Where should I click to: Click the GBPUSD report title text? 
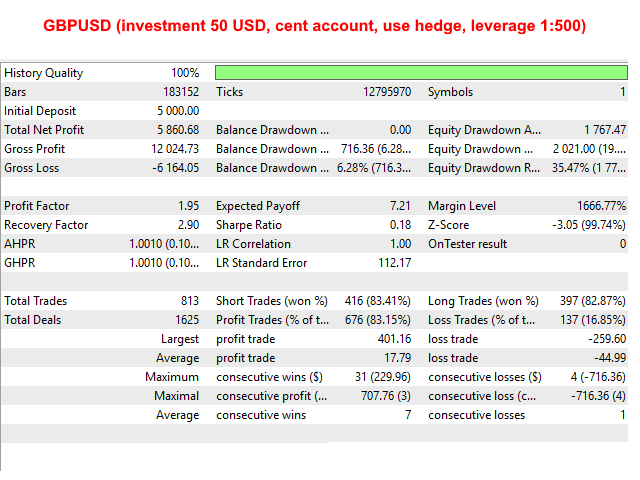[x=320, y=24]
